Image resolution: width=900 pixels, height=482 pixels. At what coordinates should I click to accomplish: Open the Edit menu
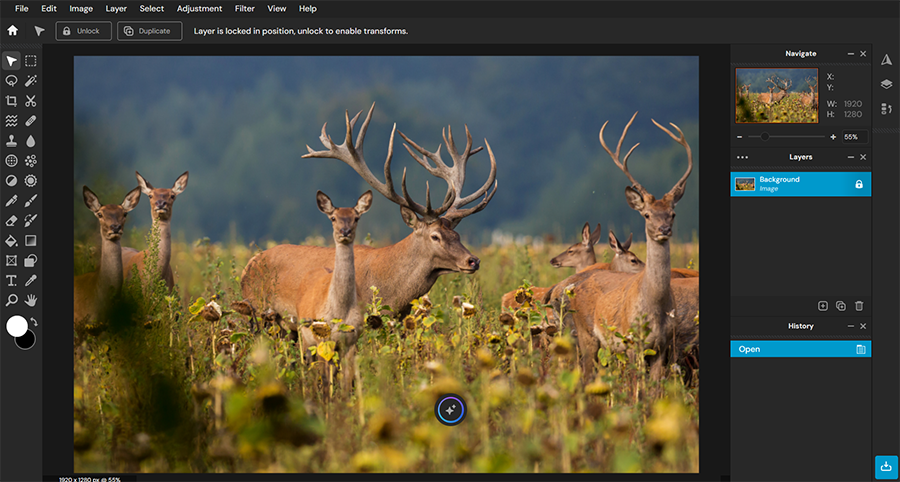click(49, 9)
